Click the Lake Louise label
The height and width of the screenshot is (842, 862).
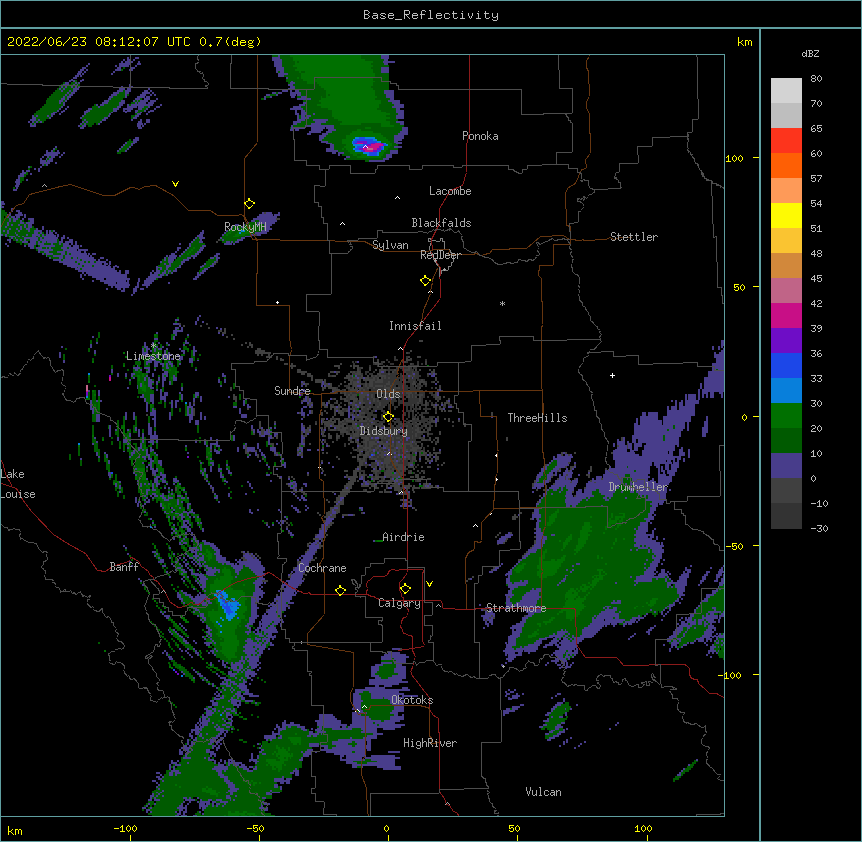18,484
